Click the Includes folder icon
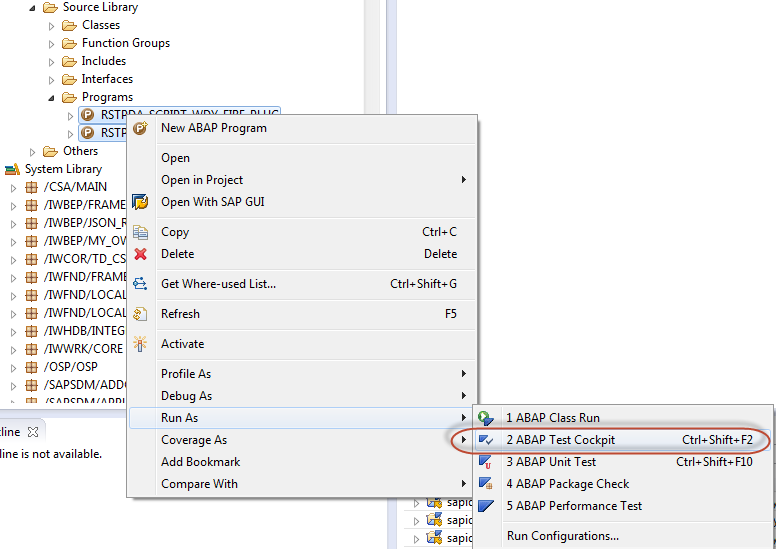 (69, 61)
